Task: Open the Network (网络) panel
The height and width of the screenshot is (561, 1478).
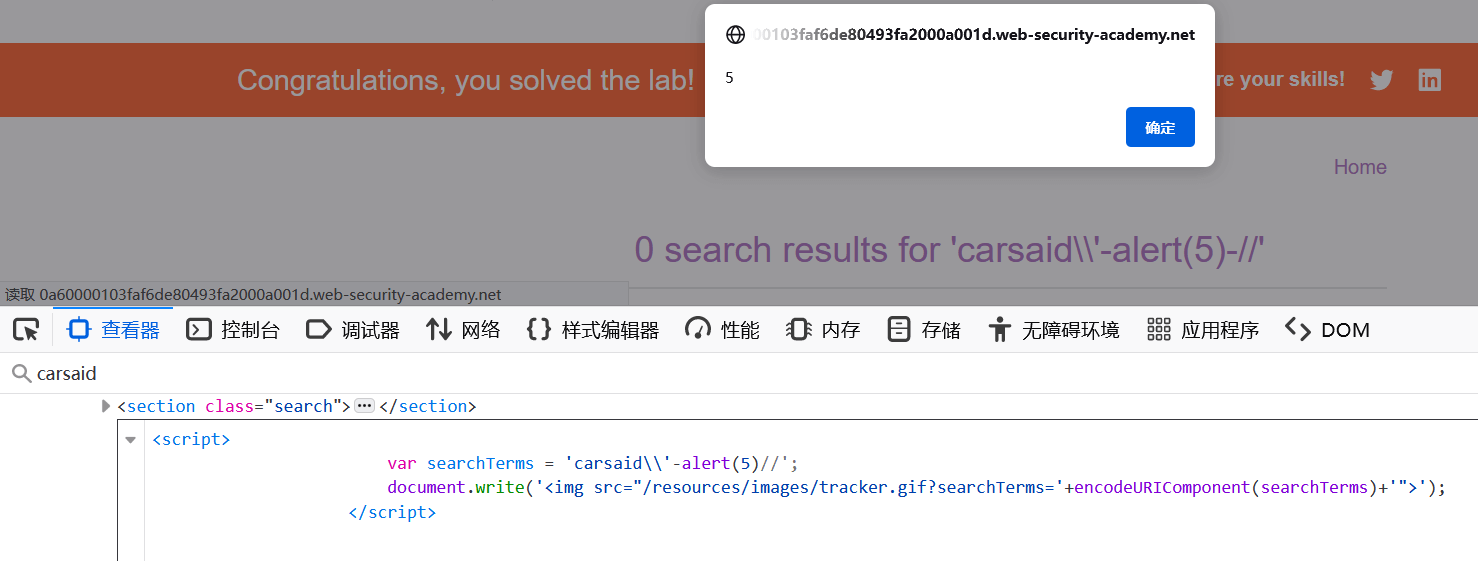Action: [463, 329]
